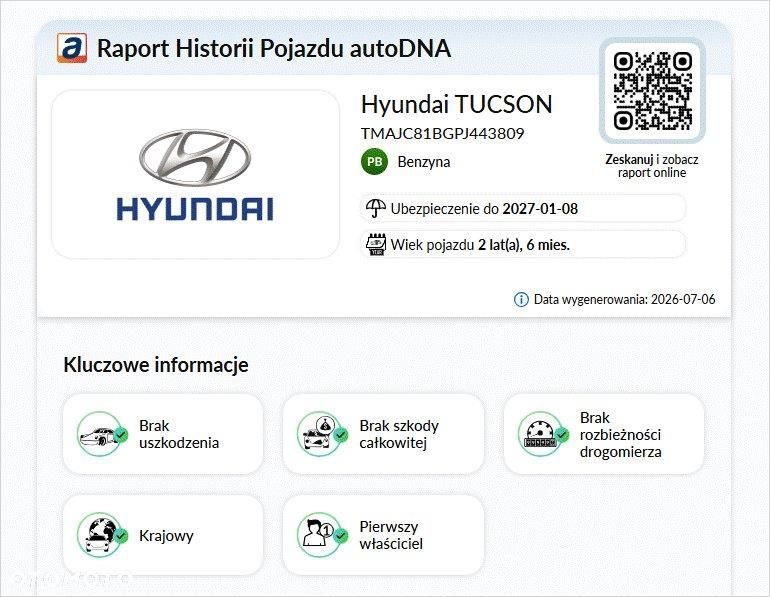The image size is (770, 597).
Task: Click the first owner person icon
Action: point(321,535)
